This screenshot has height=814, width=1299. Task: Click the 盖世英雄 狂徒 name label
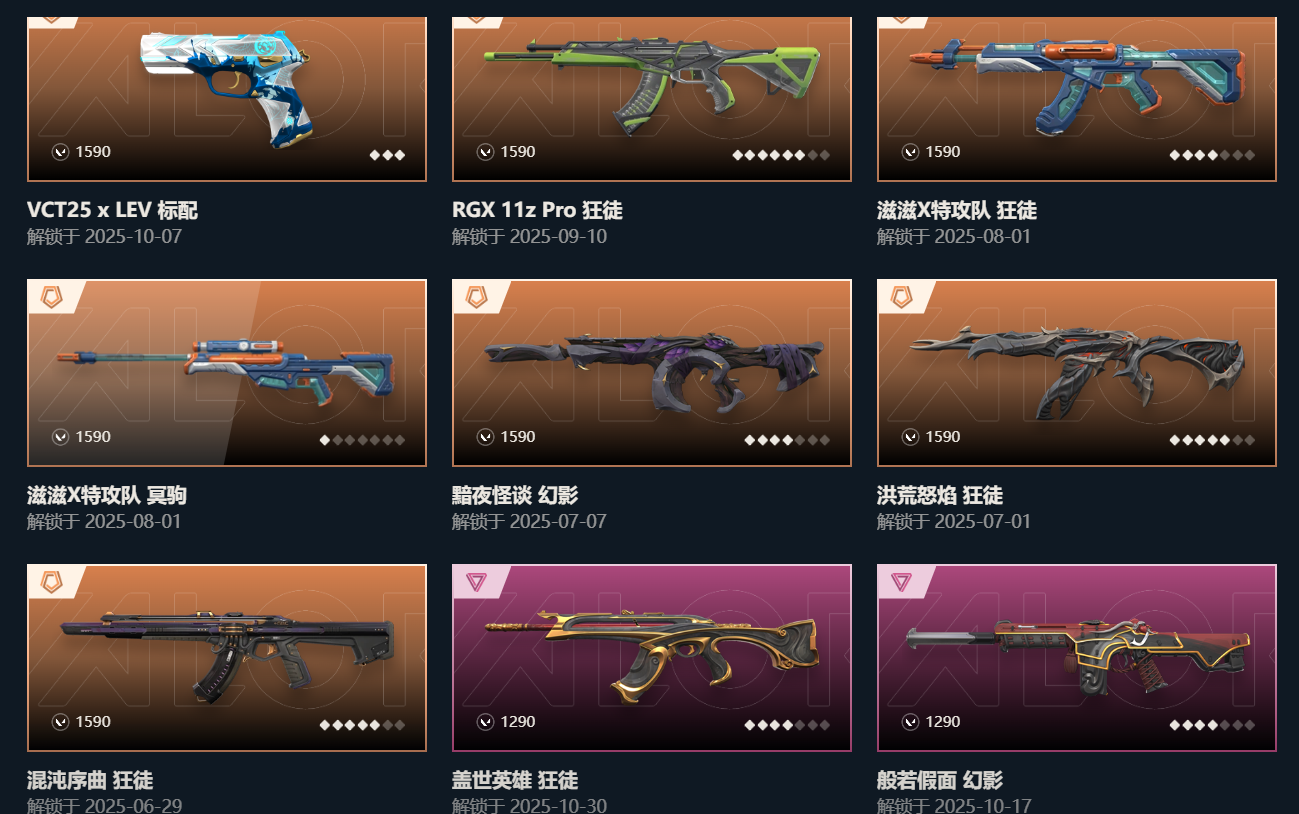[x=515, y=780]
